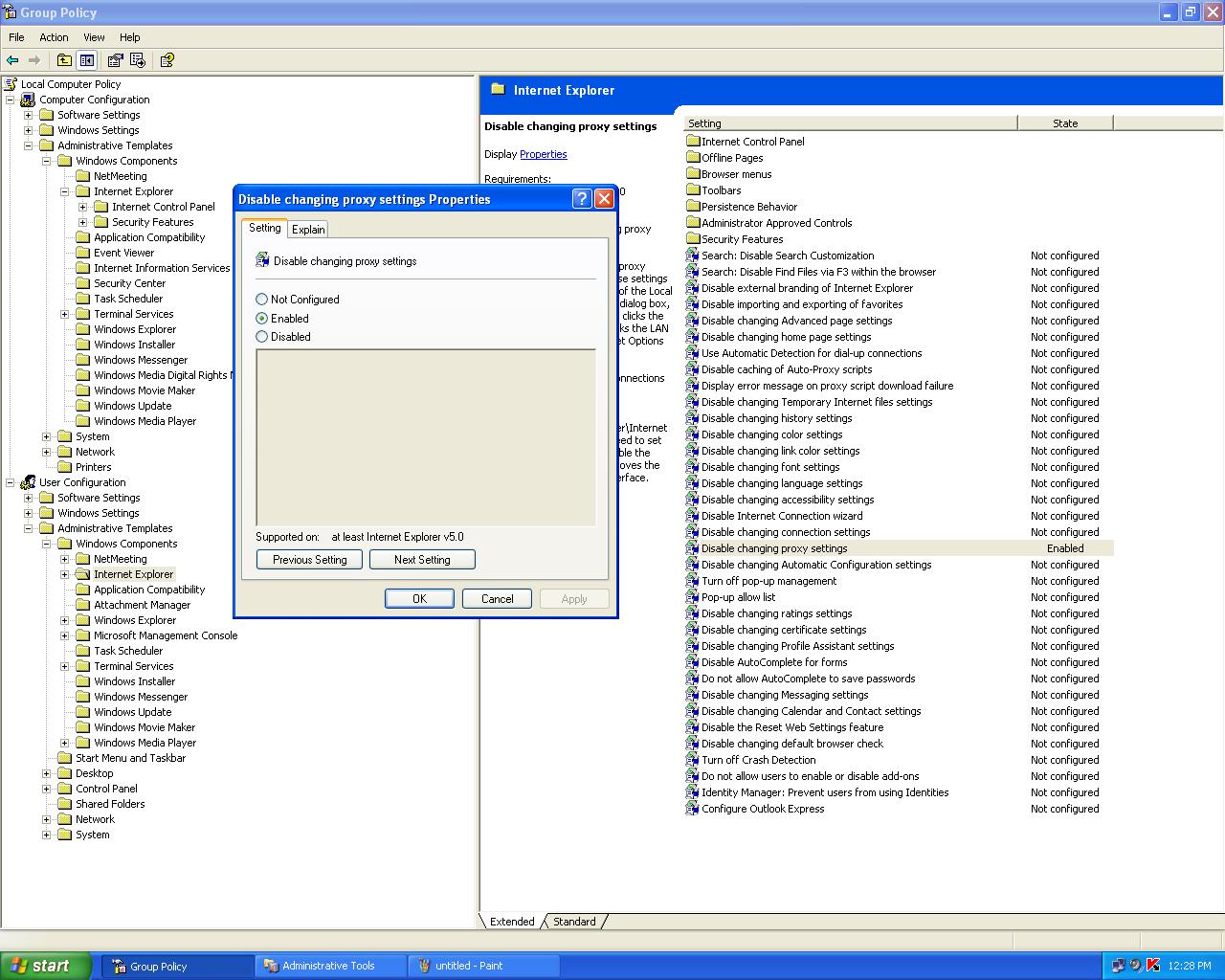Switch to the Standard tab at bottom
1225x980 pixels.
pyautogui.click(x=574, y=922)
